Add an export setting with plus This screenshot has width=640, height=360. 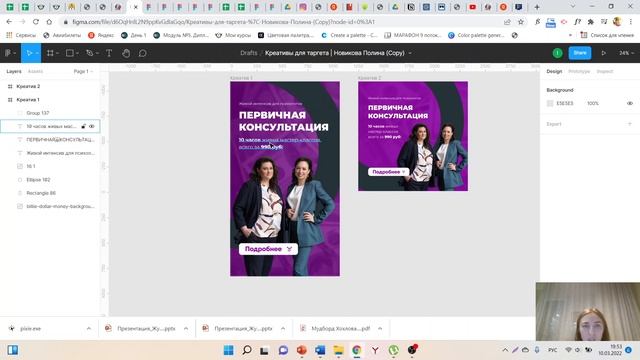(630, 124)
